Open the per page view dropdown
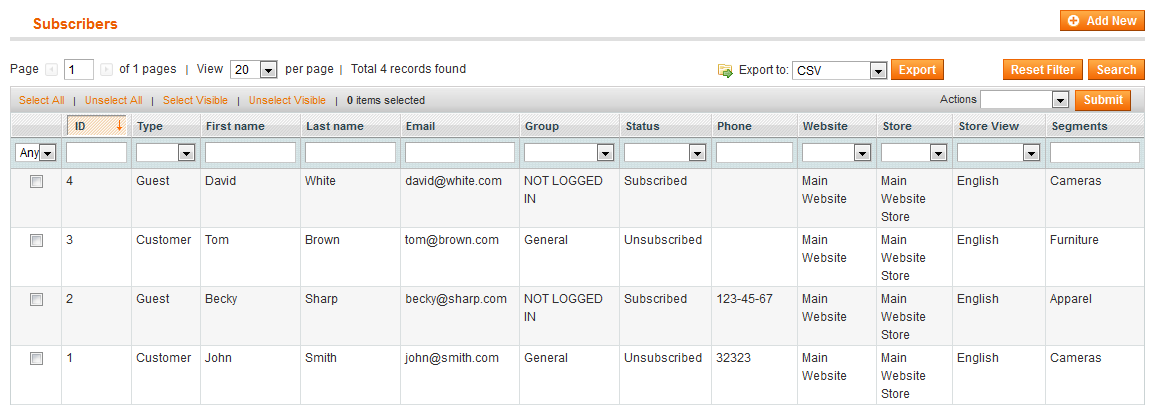Viewport: 1155px width, 415px height. 253,70
